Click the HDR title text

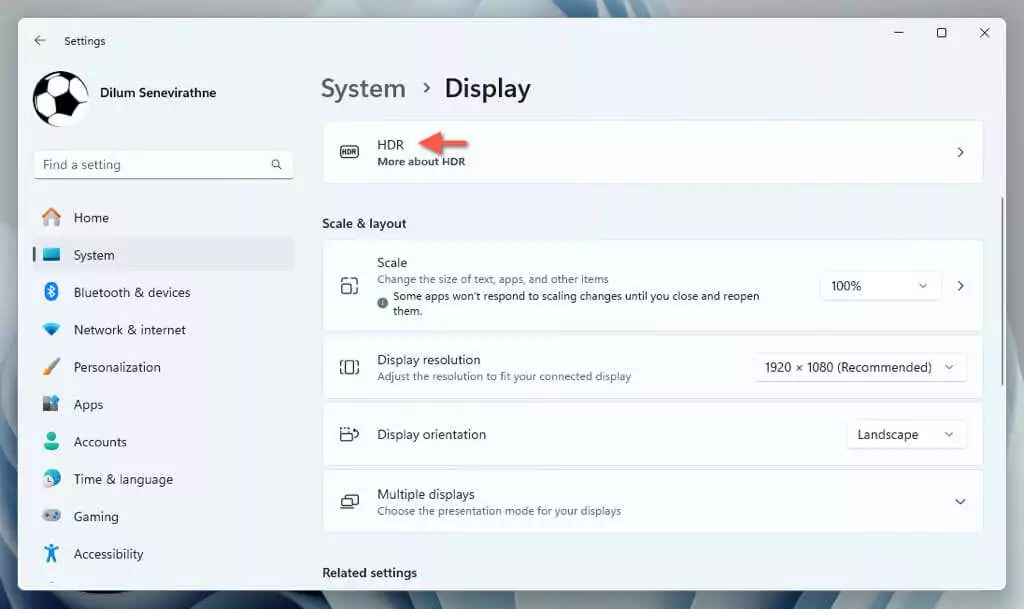pos(391,144)
